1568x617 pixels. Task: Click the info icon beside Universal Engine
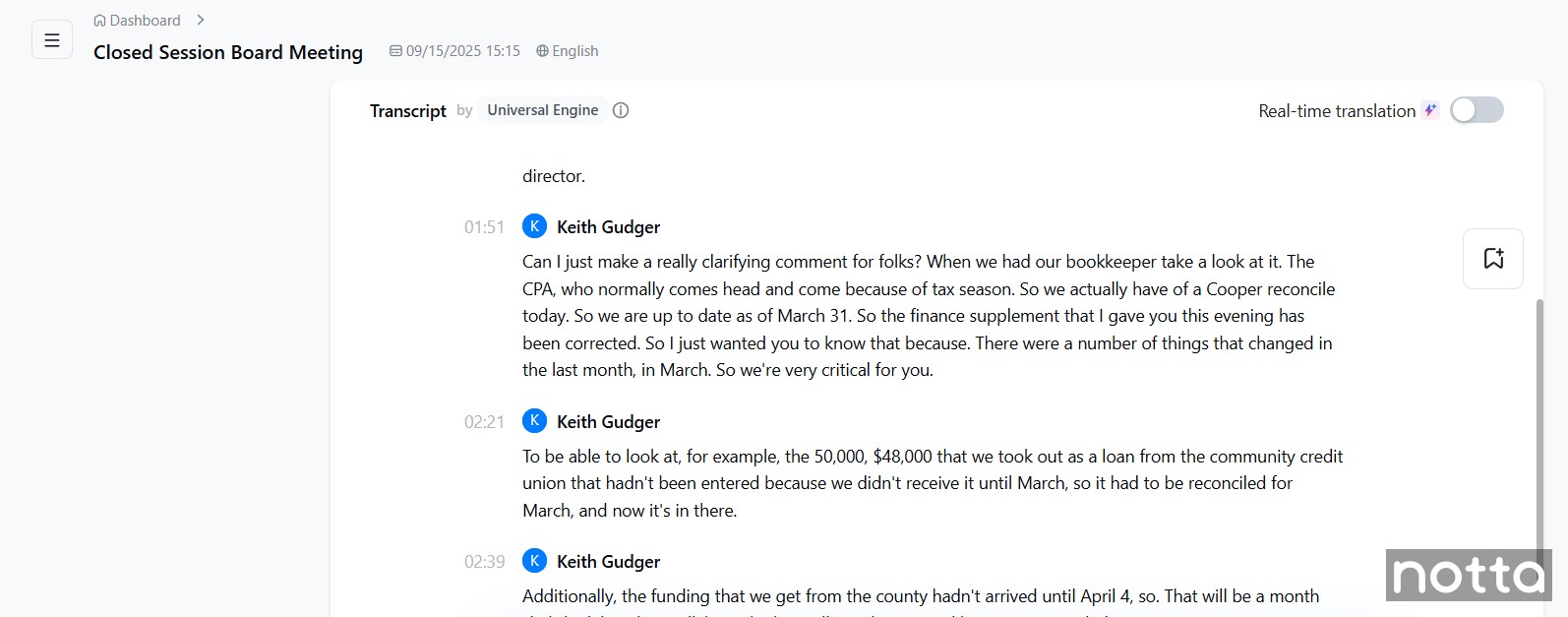click(621, 110)
